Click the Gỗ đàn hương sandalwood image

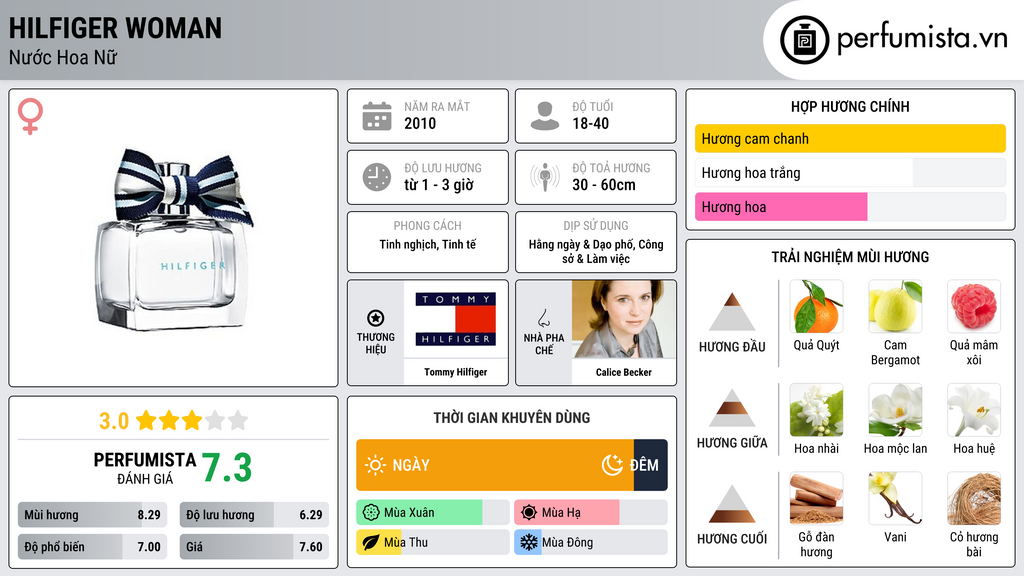click(x=816, y=498)
